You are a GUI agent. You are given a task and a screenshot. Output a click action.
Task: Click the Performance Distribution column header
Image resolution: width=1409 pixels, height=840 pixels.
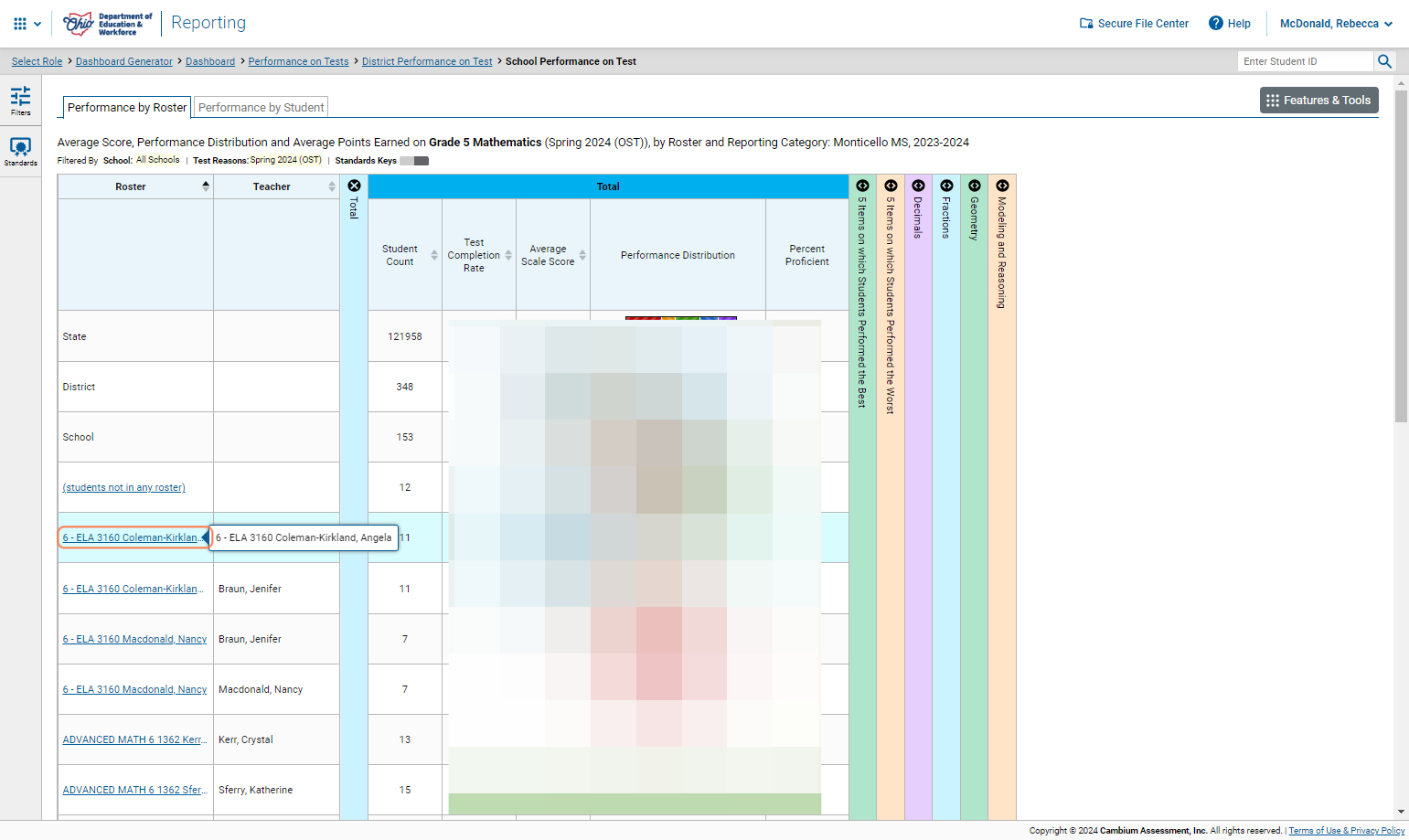(x=678, y=255)
